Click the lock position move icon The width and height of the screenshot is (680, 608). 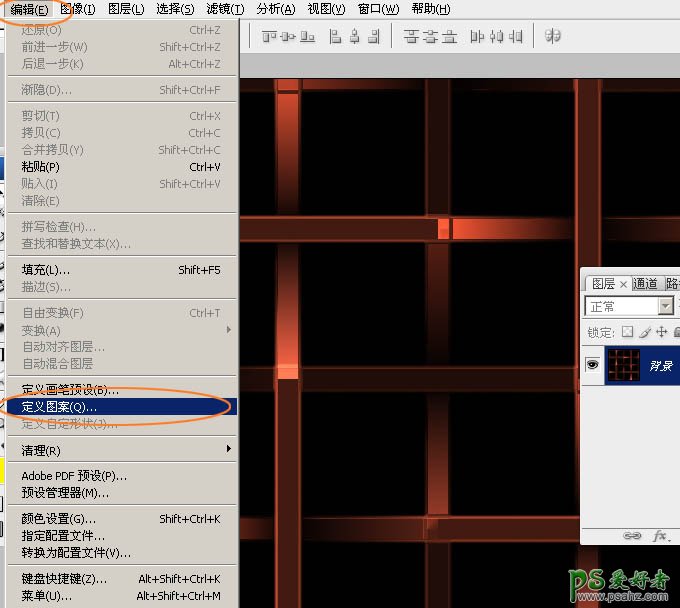[x=661, y=332]
